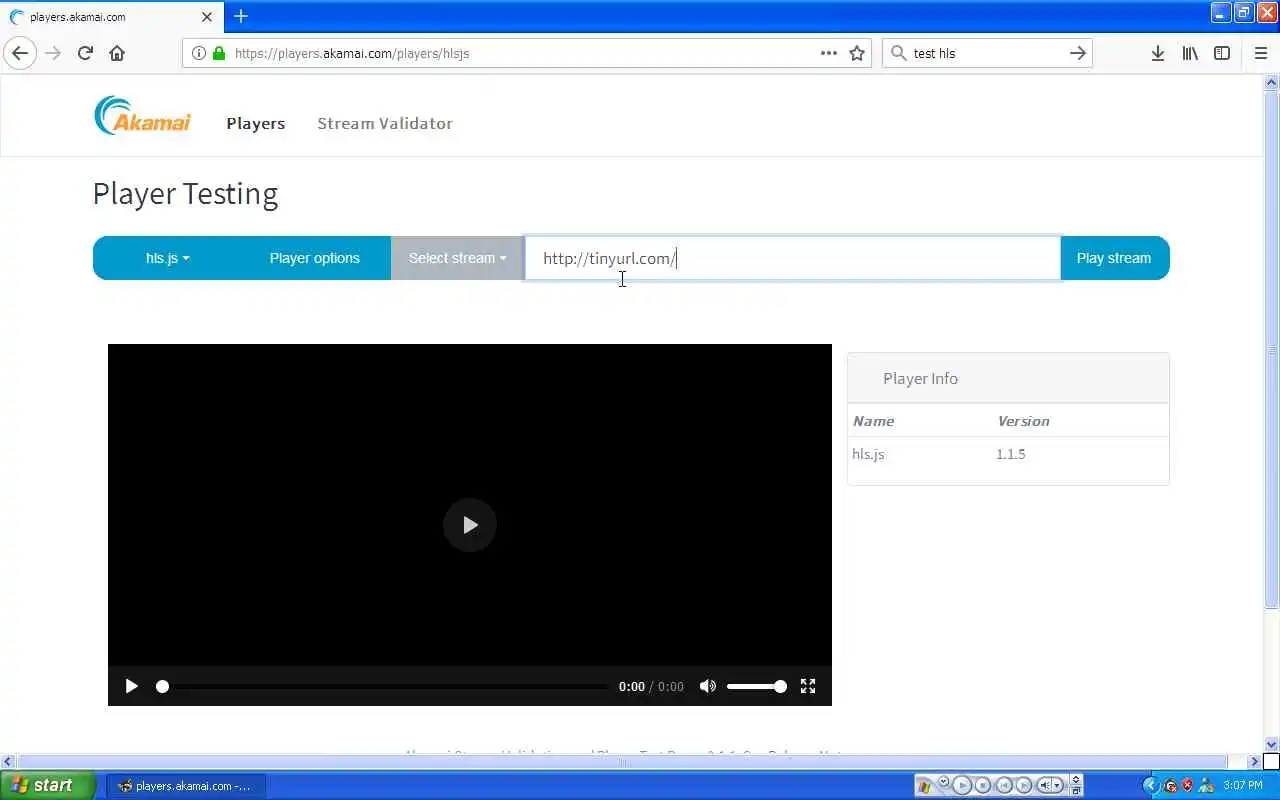1280x800 pixels.
Task: Show site information for the page
Action: [198, 53]
